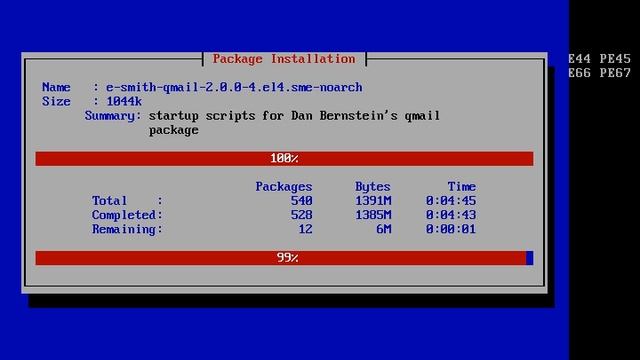640x360 pixels.
Task: Click the Summary label
Action: (113, 116)
